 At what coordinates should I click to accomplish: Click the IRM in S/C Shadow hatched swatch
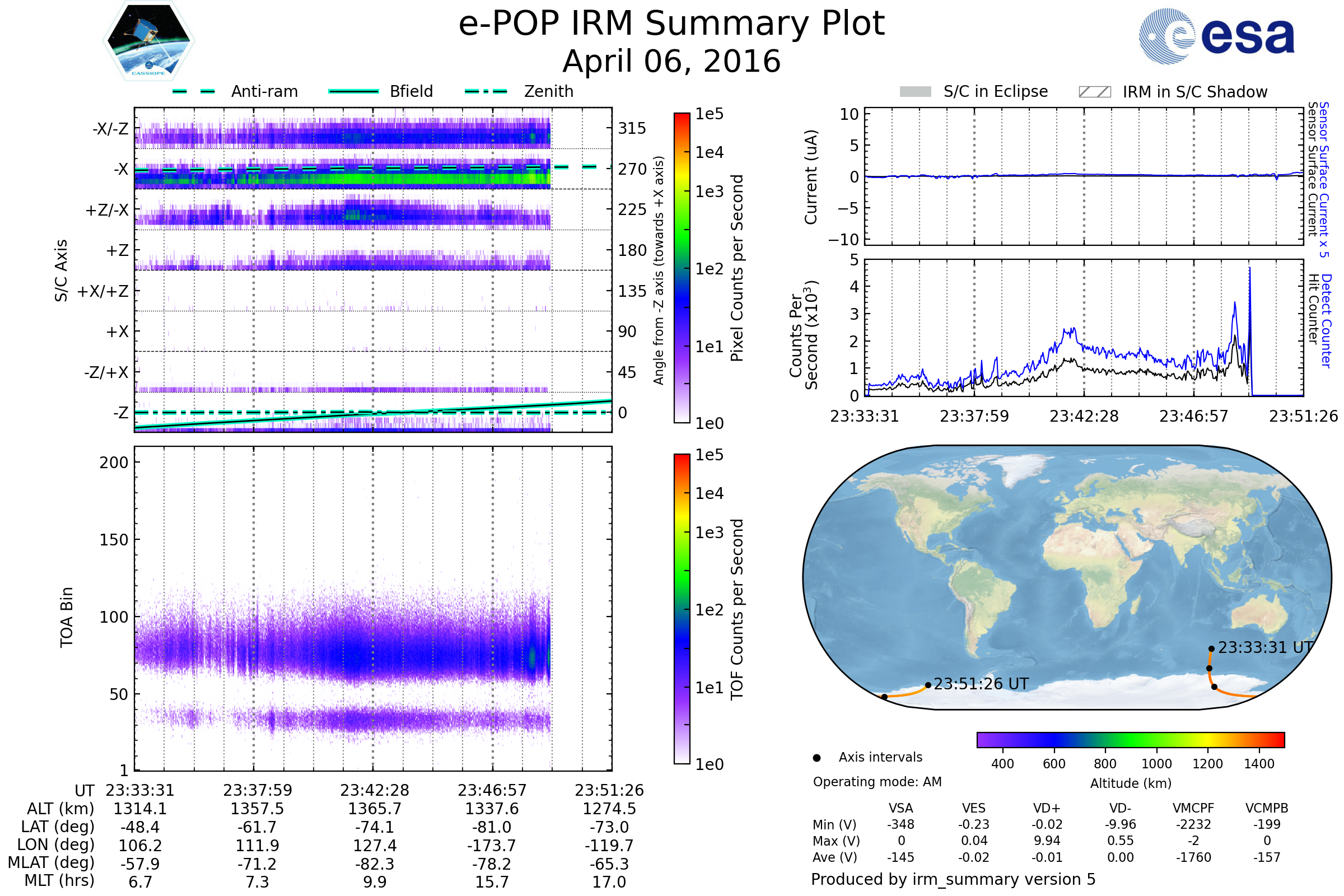[x=1094, y=92]
